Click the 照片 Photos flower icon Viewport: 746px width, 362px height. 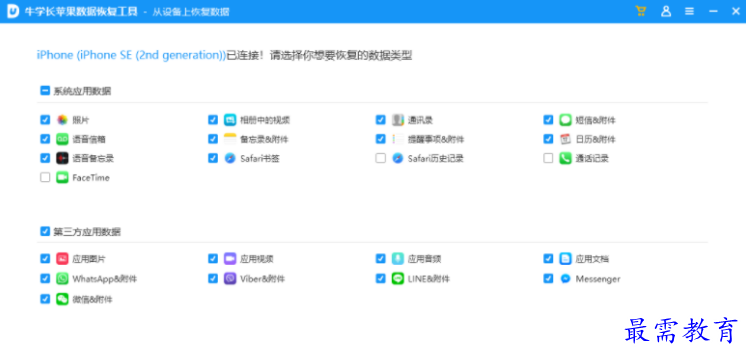pyautogui.click(x=62, y=120)
